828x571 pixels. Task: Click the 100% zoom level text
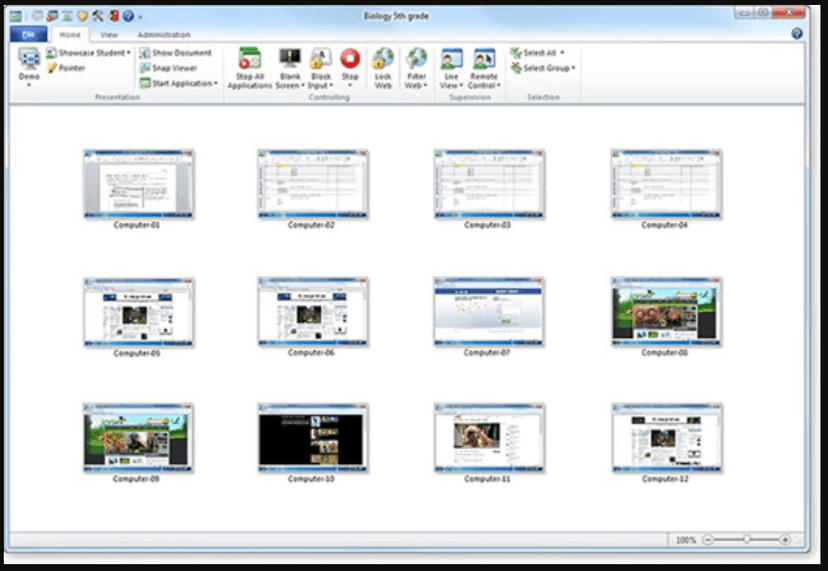tap(685, 540)
